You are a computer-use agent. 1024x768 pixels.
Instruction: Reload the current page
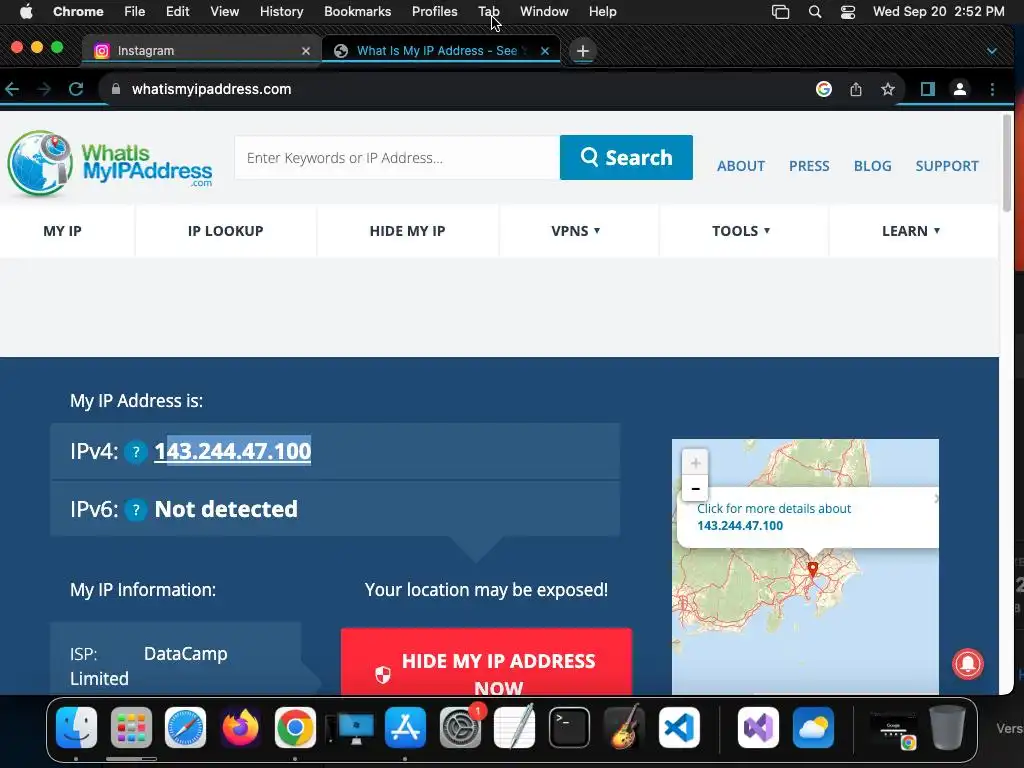[76, 89]
